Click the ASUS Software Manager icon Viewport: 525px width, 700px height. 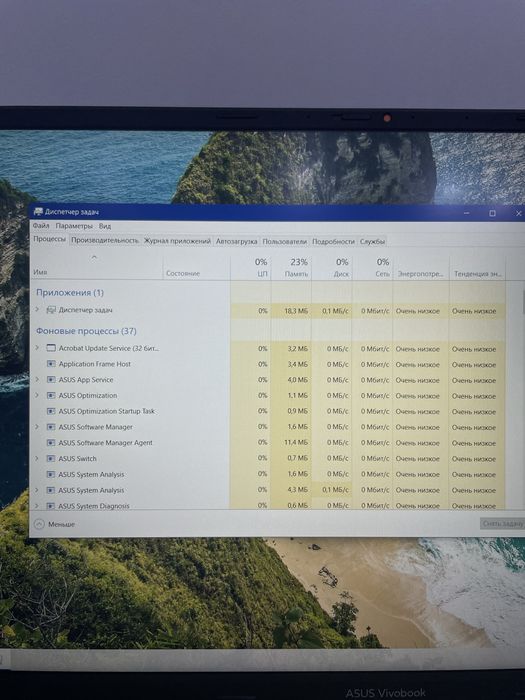point(51,427)
